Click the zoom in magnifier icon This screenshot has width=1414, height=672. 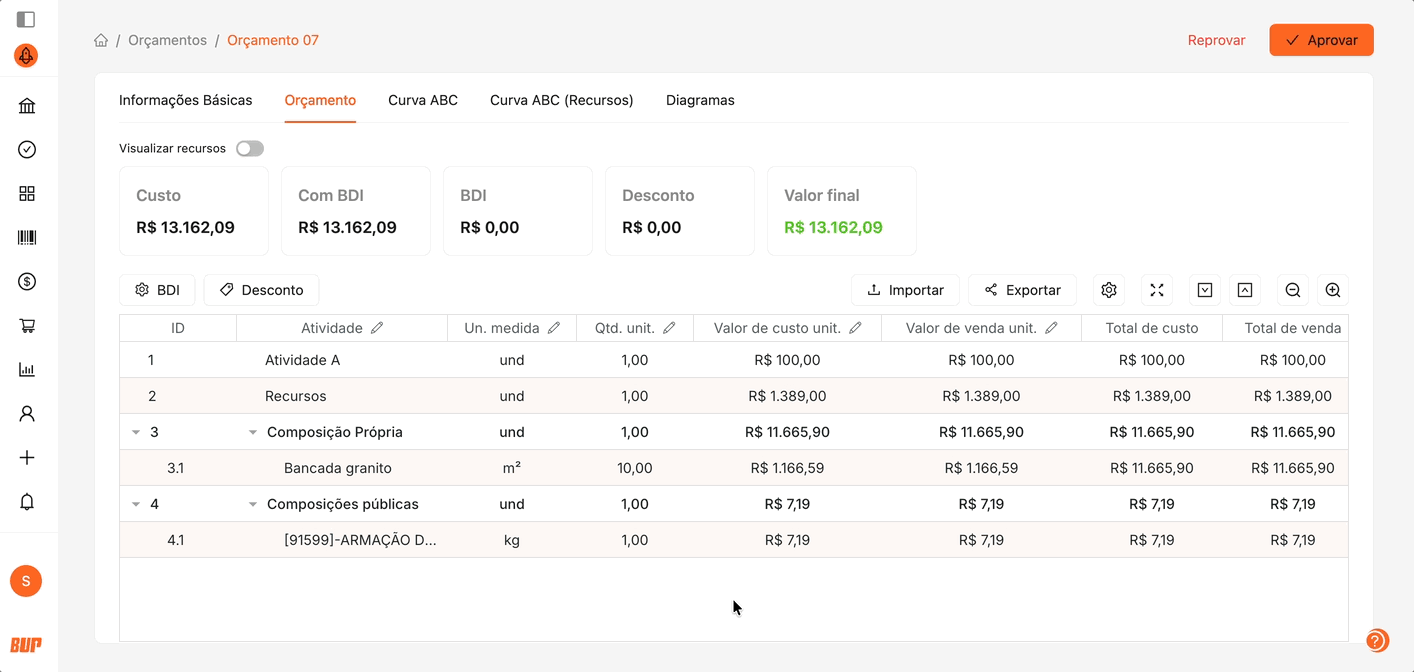(1332, 290)
